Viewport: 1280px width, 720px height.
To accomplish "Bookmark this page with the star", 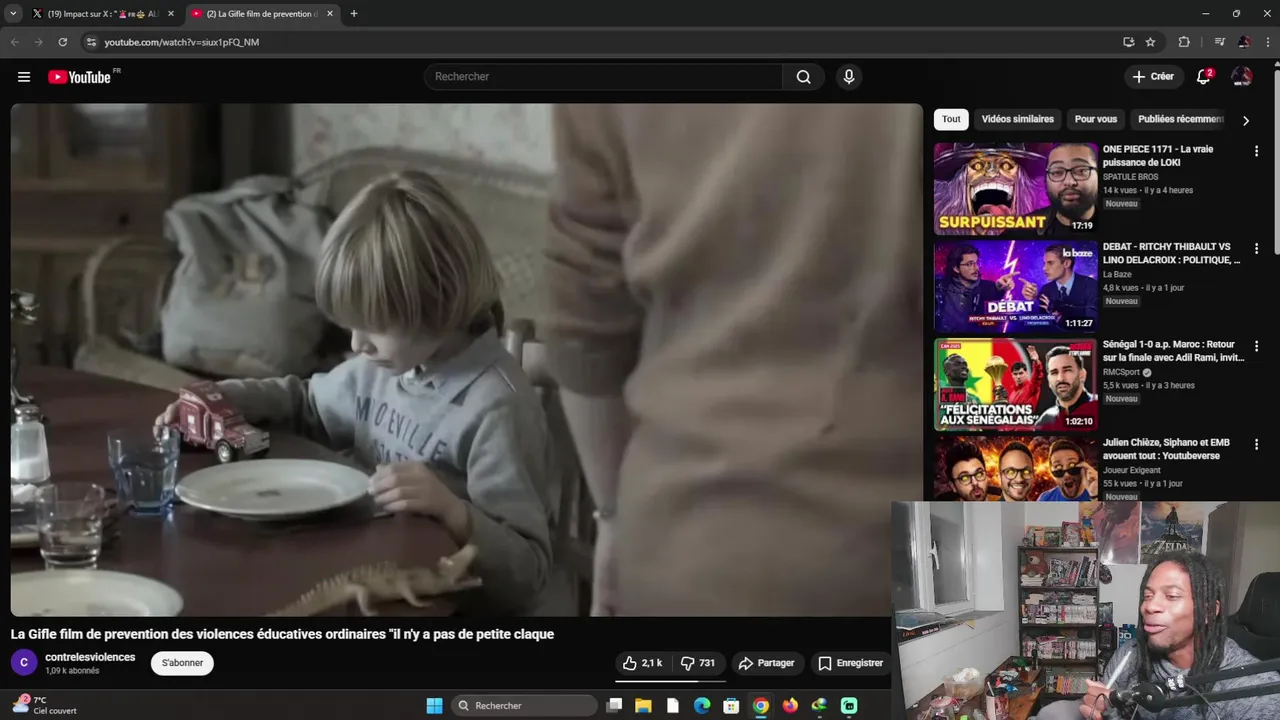I will tap(1150, 42).
